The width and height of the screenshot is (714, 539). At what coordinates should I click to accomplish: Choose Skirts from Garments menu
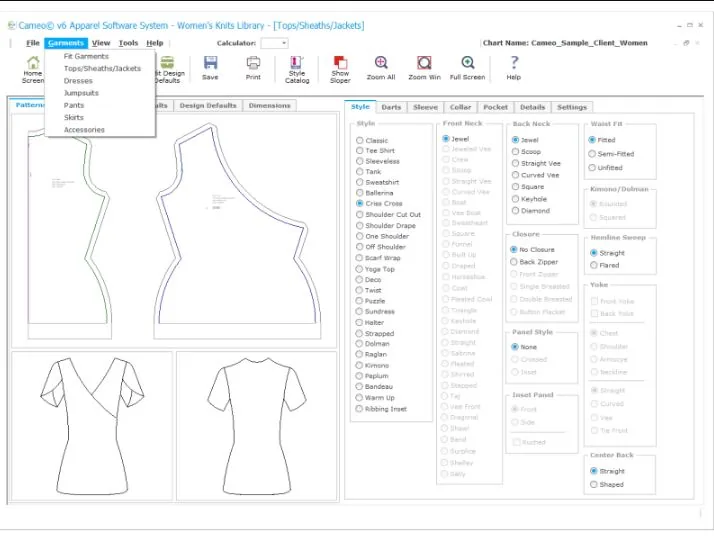(73, 117)
